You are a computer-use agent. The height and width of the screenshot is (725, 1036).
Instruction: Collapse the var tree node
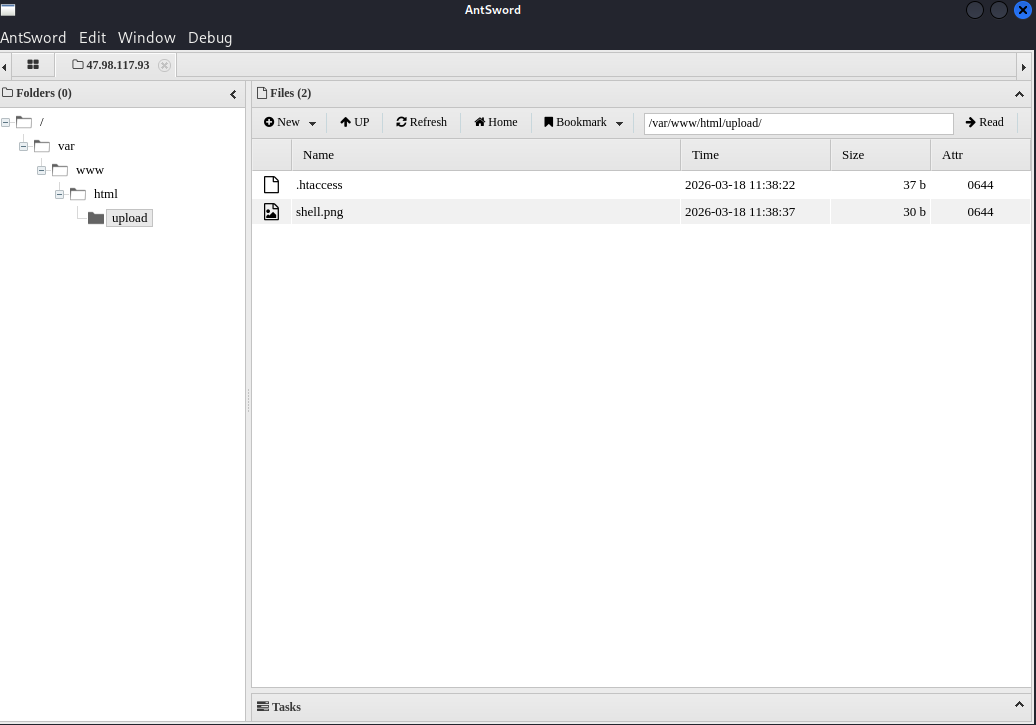point(23,146)
